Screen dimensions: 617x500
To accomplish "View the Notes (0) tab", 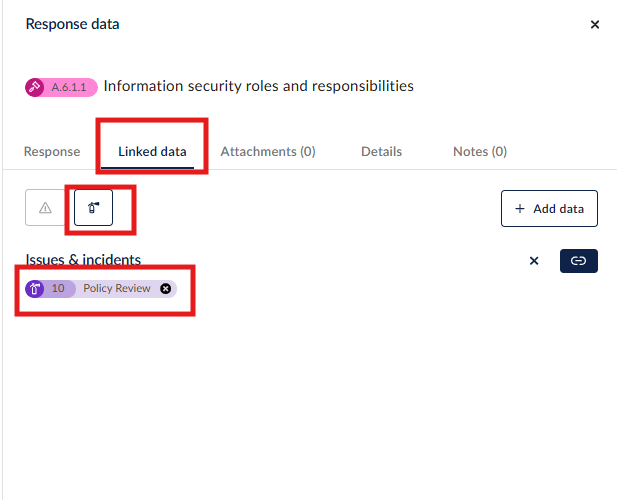I will click(480, 152).
